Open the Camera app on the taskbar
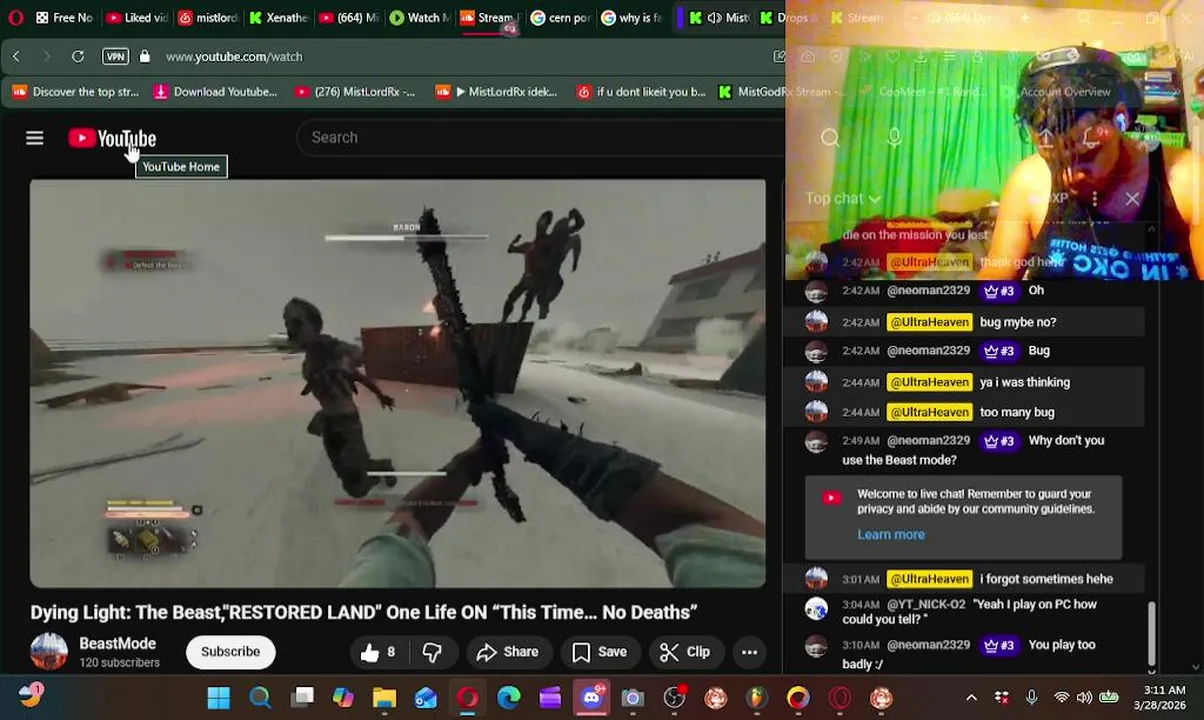Viewport: 1204px width, 720px height. pyautogui.click(x=633, y=697)
